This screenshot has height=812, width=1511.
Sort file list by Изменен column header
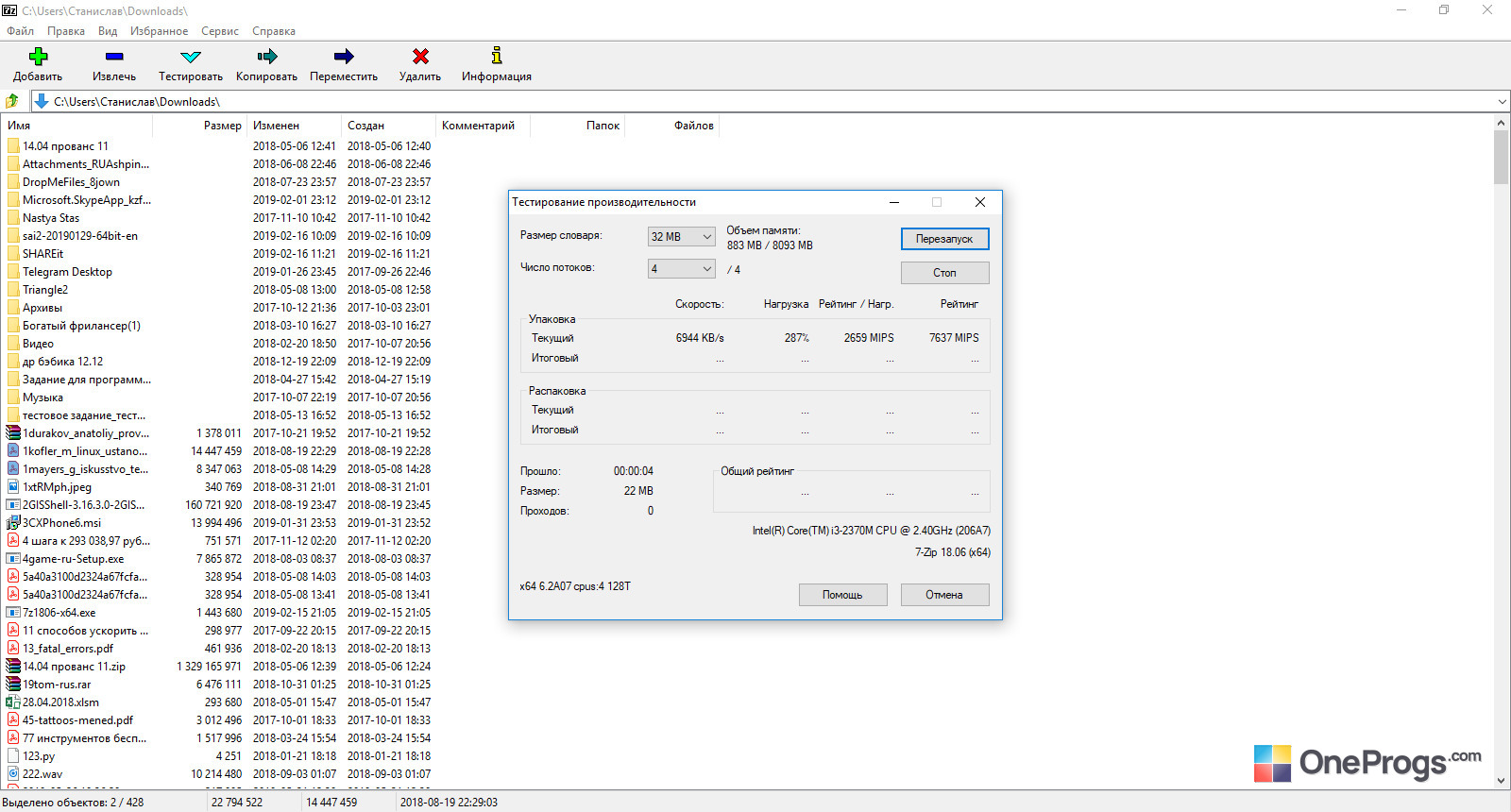(x=294, y=126)
